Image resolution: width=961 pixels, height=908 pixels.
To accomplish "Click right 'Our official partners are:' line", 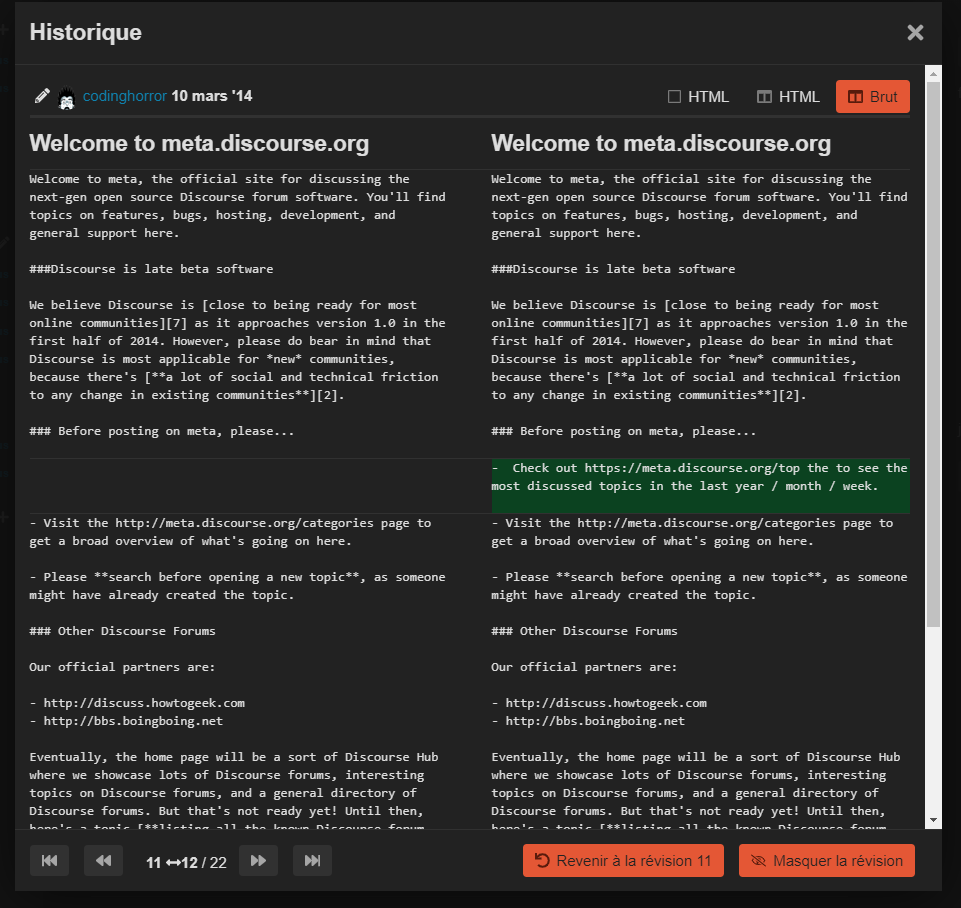I will pos(585,667).
